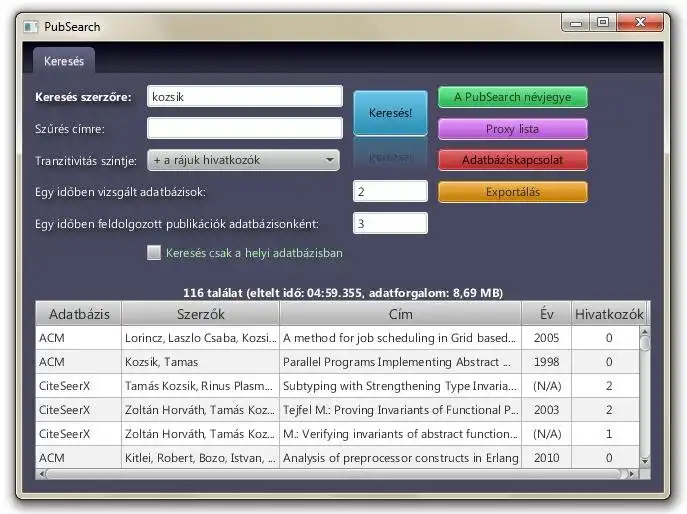Sort by the Év column header
Screen dimensions: 687x514
point(546,314)
